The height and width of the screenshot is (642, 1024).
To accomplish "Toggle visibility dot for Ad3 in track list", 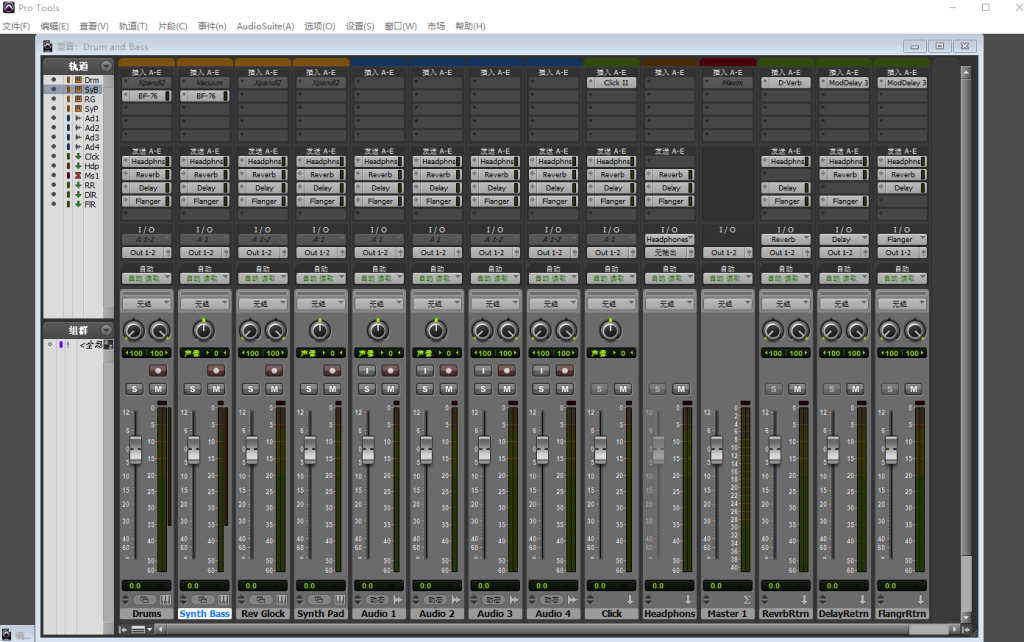I will pyautogui.click(x=54, y=138).
